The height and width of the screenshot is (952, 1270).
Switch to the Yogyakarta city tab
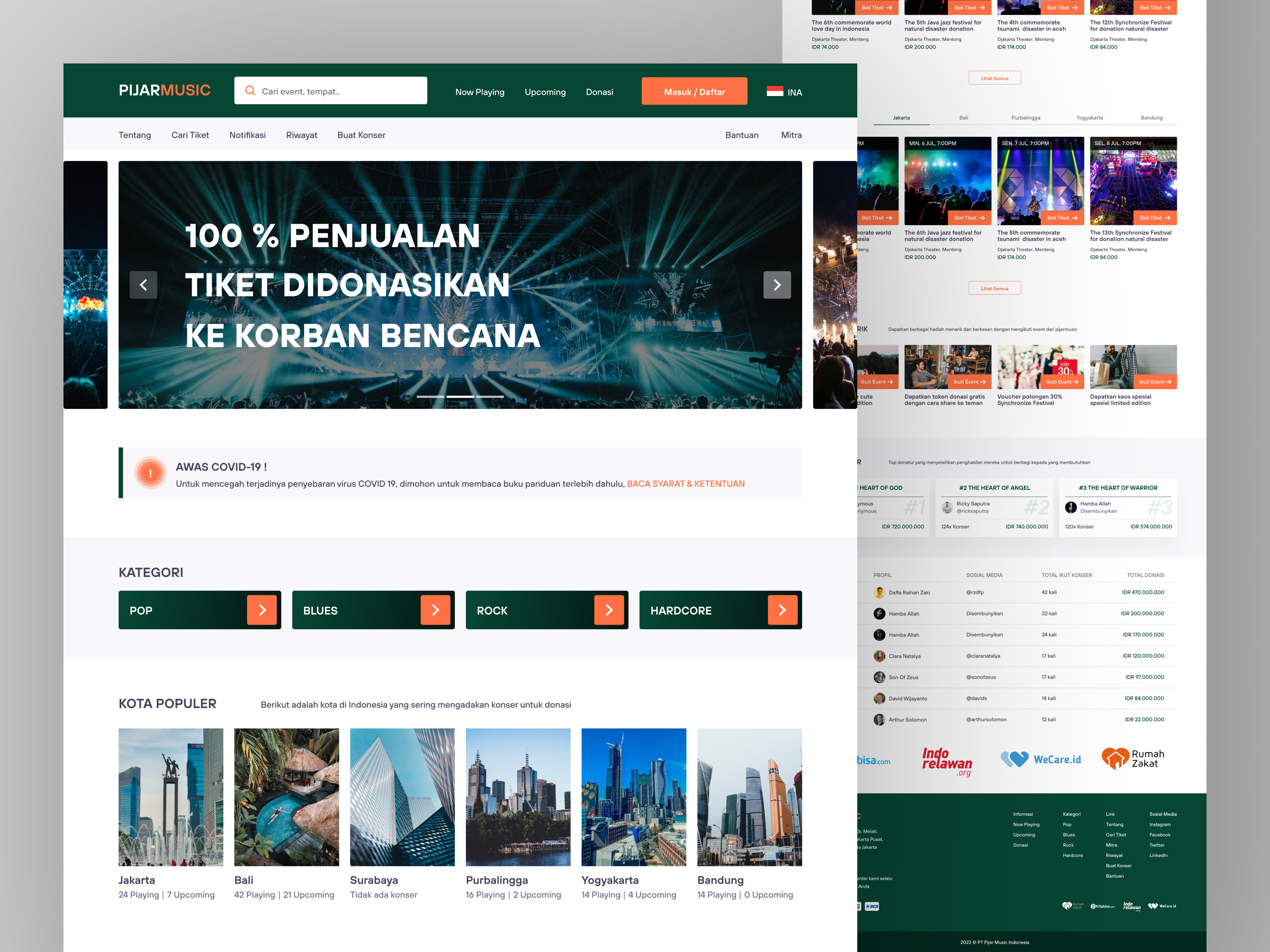coord(1089,118)
